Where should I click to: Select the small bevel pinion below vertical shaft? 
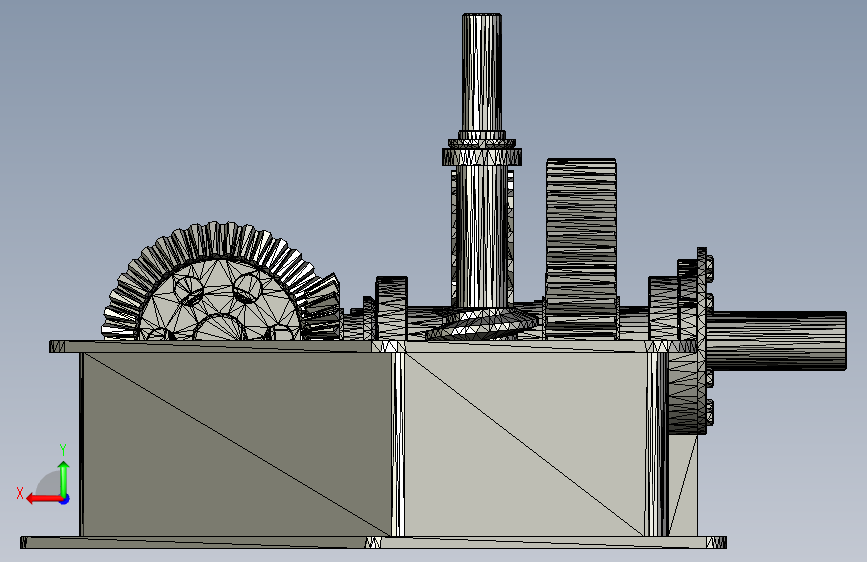pyautogui.click(x=481, y=325)
